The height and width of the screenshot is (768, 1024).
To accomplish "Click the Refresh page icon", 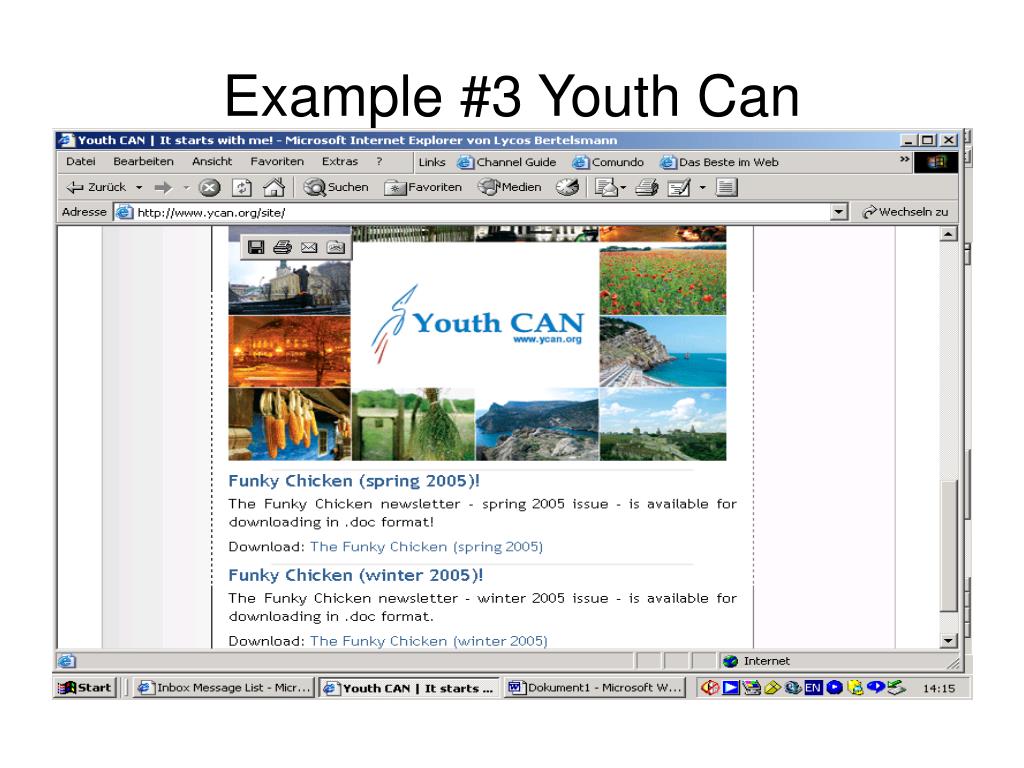I will tap(242, 188).
